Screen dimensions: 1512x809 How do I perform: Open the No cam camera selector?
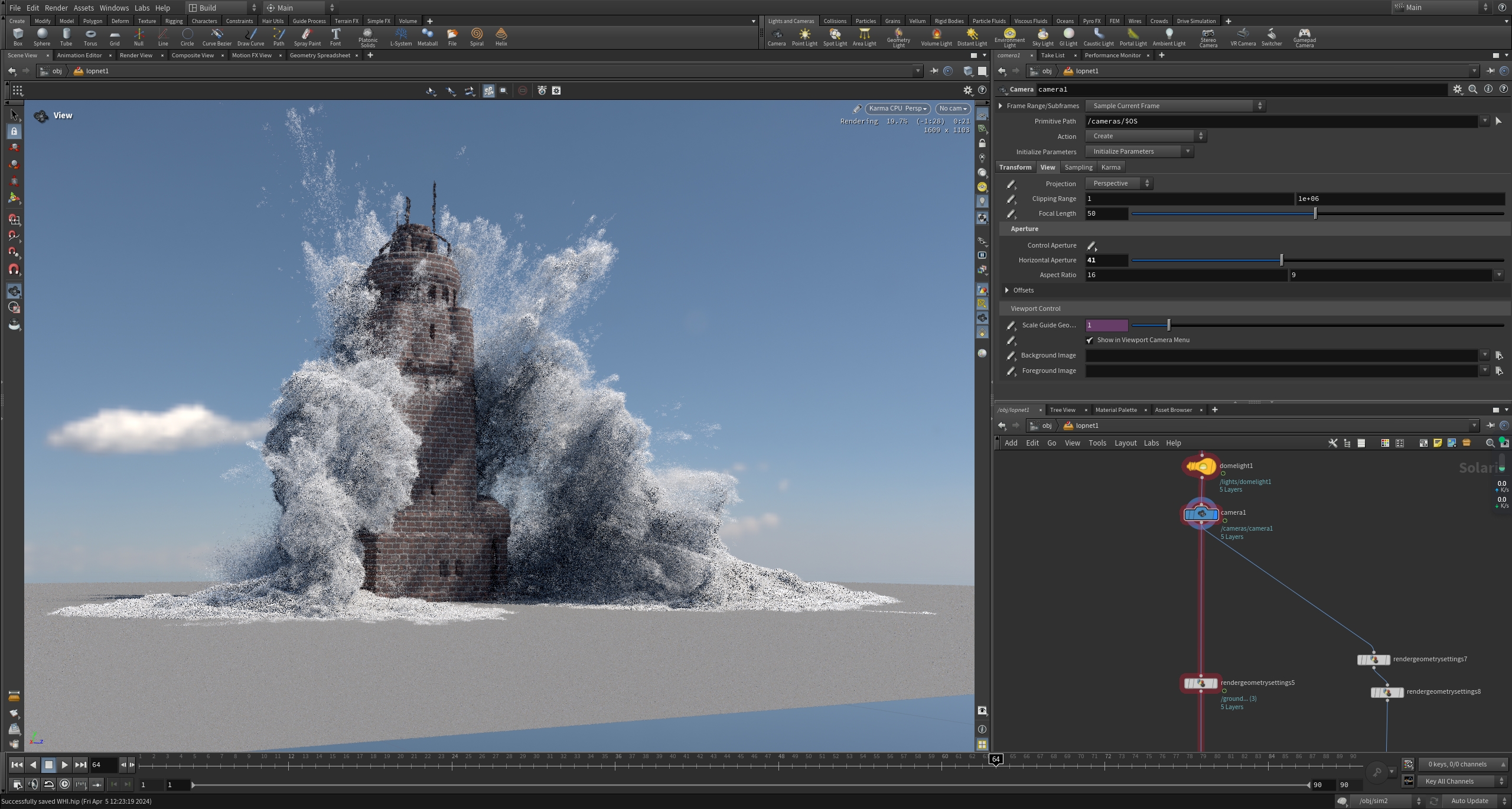[x=953, y=109]
